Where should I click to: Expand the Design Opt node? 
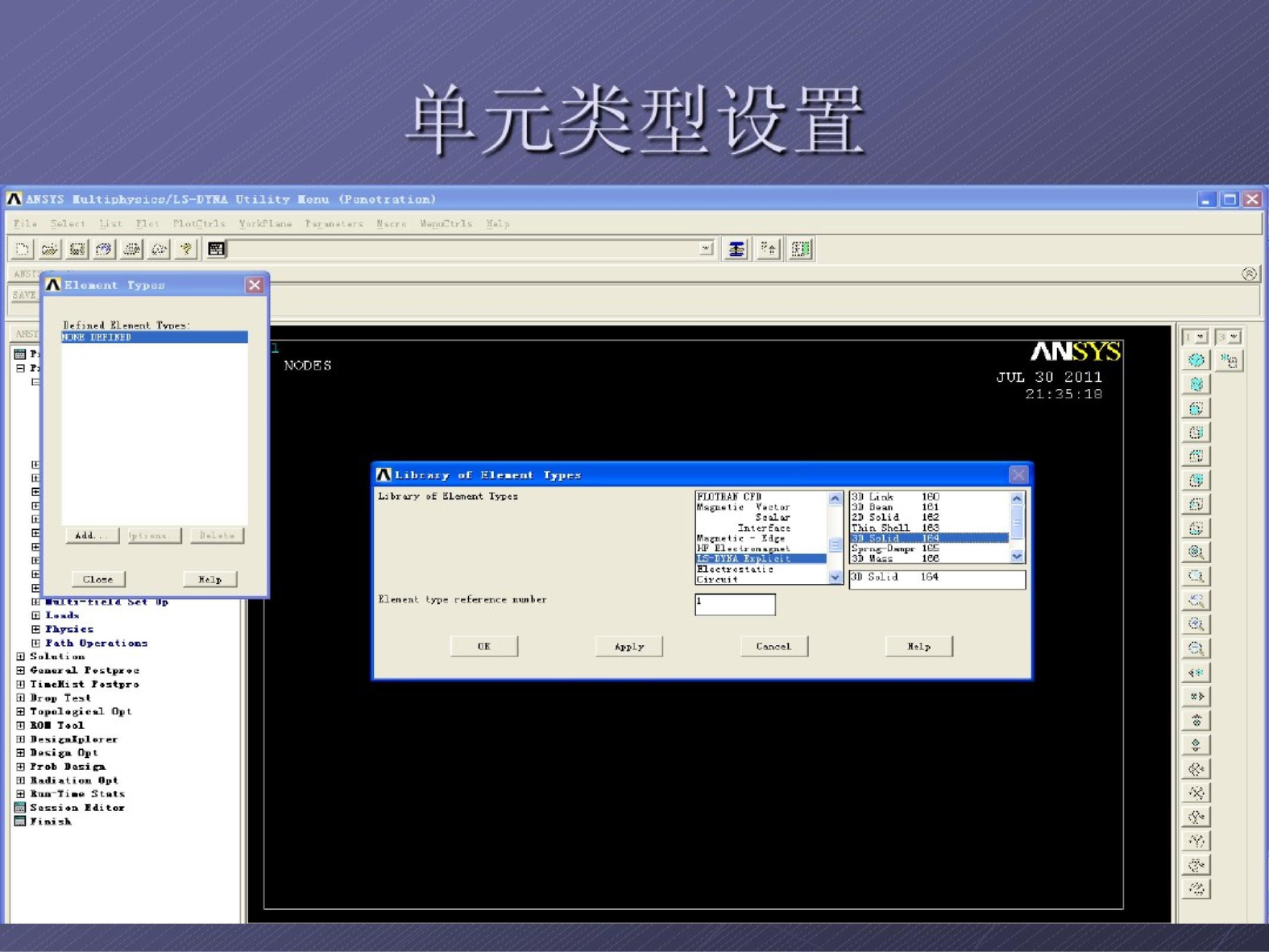21,752
